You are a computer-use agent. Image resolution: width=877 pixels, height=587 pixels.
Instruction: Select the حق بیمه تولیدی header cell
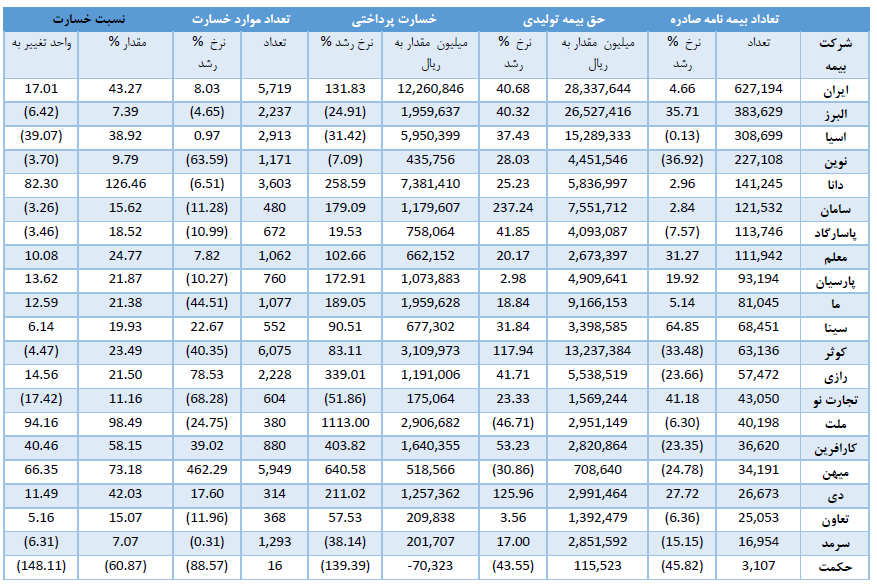click(564, 19)
